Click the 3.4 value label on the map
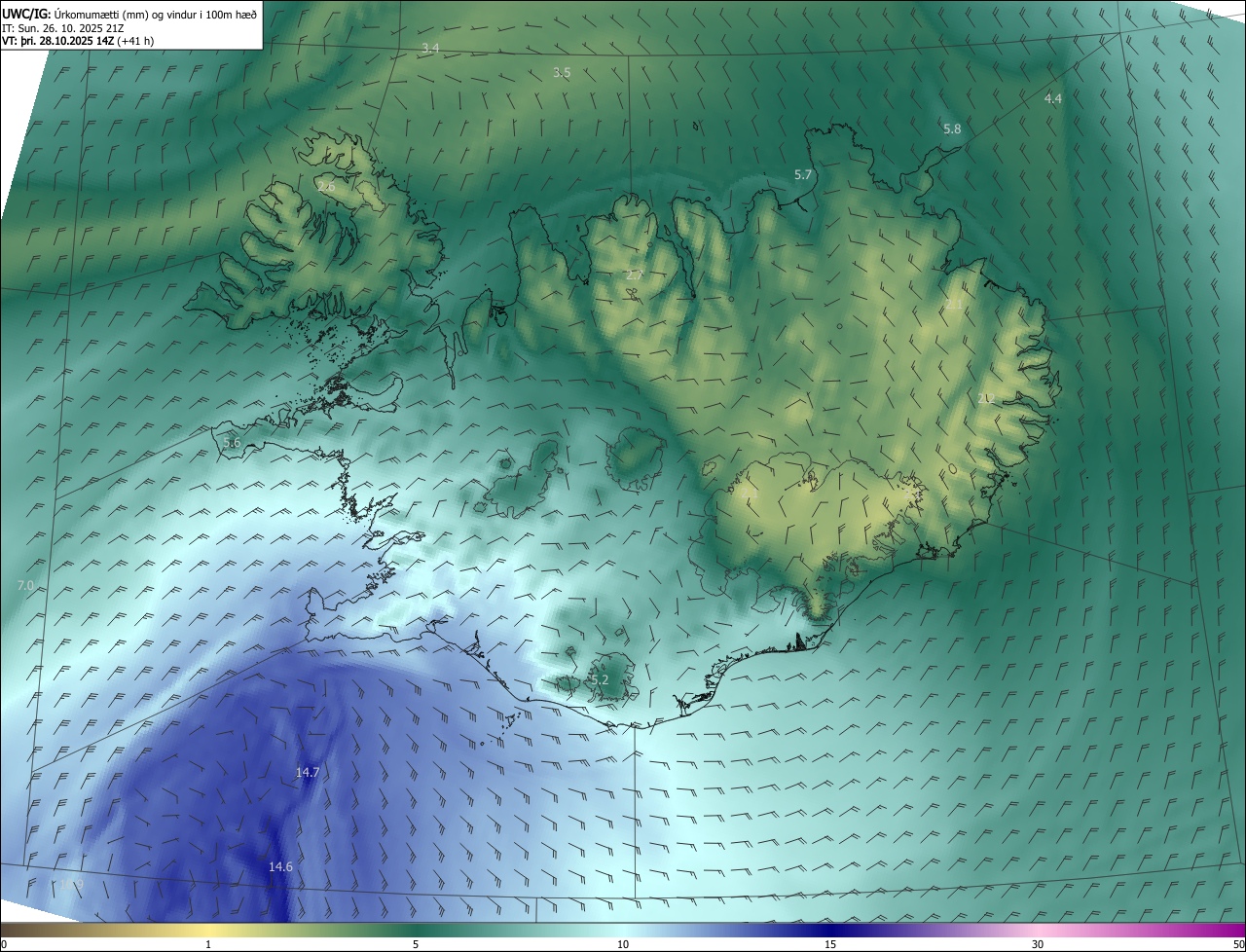This screenshot has width=1246, height=952. tap(430, 48)
